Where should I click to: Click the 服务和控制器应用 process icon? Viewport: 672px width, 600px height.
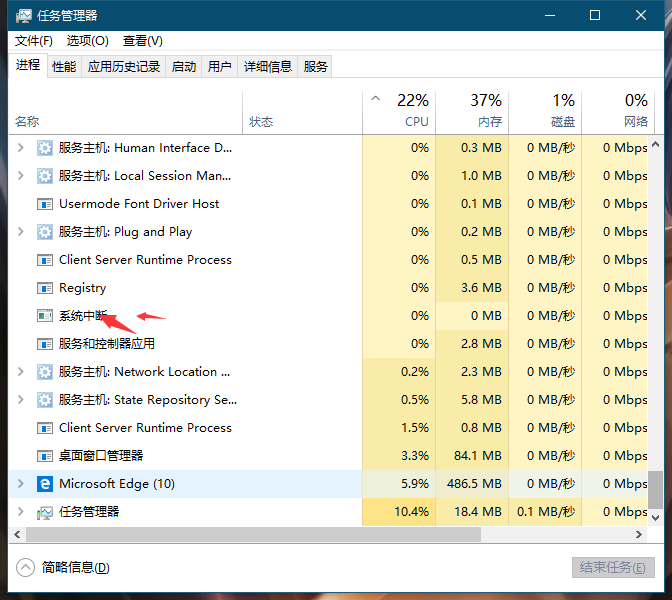coord(44,344)
